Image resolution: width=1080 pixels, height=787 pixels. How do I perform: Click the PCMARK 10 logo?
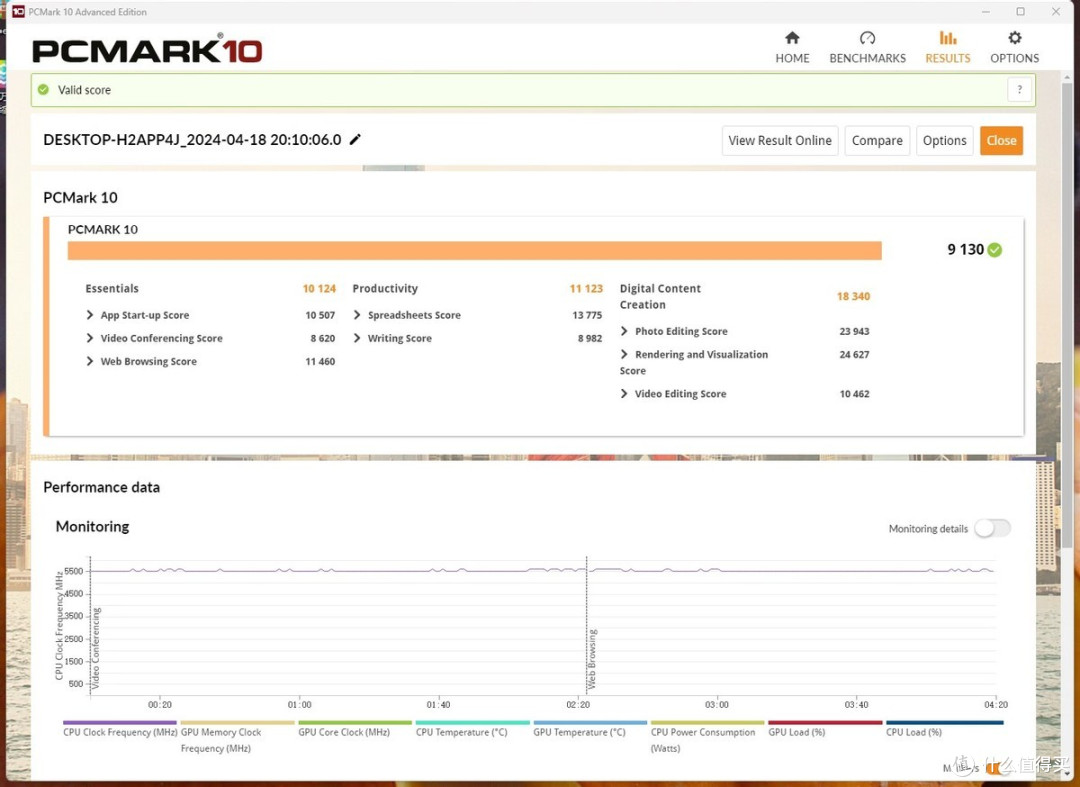coord(147,50)
